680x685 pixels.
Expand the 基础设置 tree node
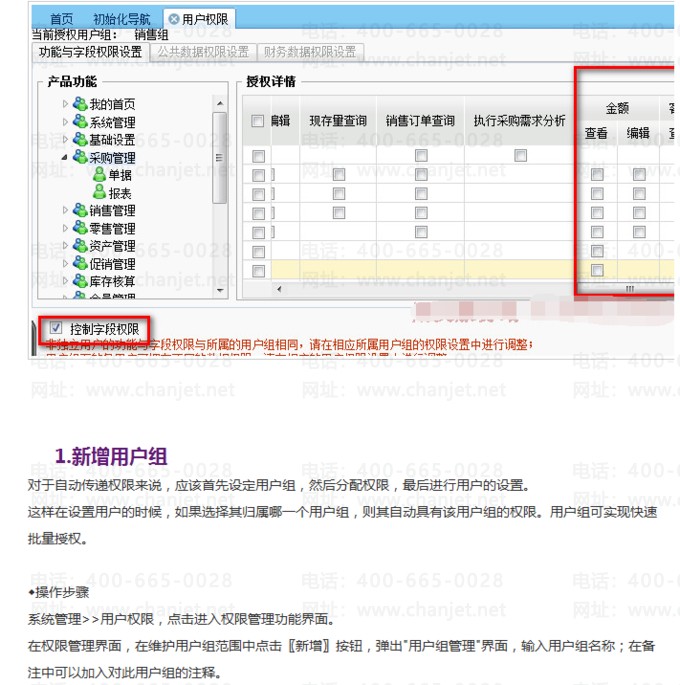pos(65,140)
